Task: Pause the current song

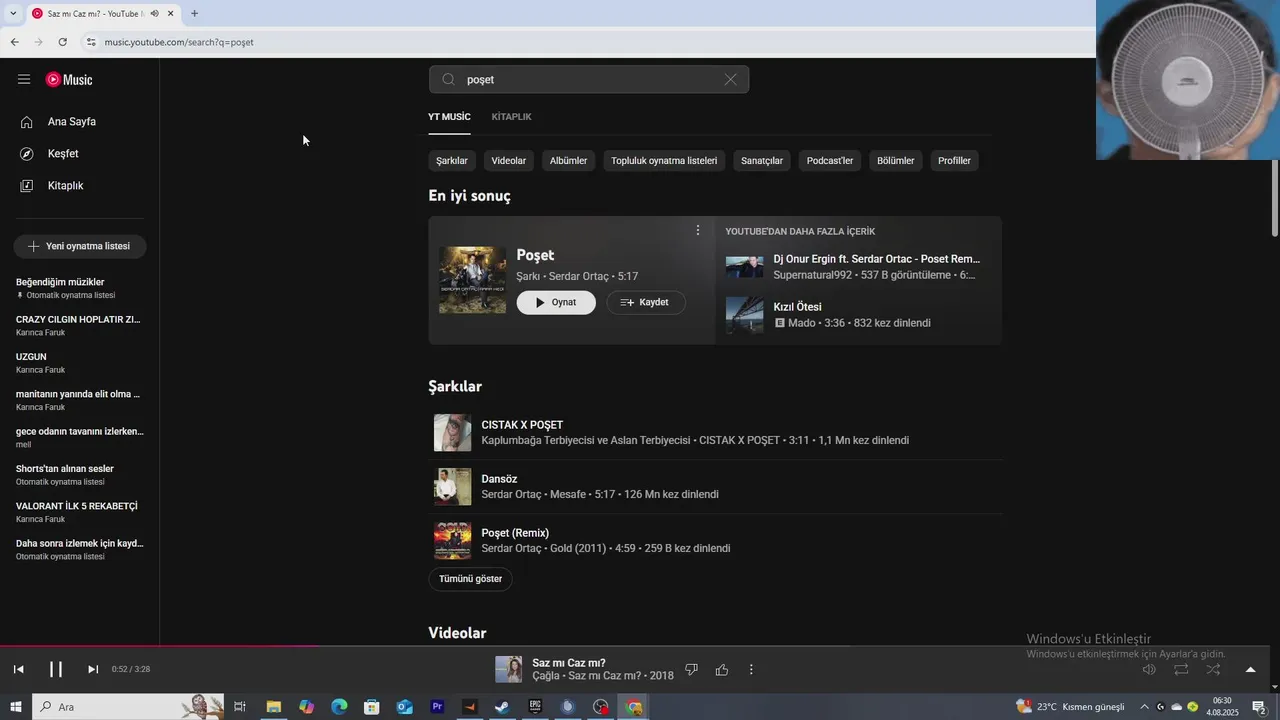Action: [56, 669]
